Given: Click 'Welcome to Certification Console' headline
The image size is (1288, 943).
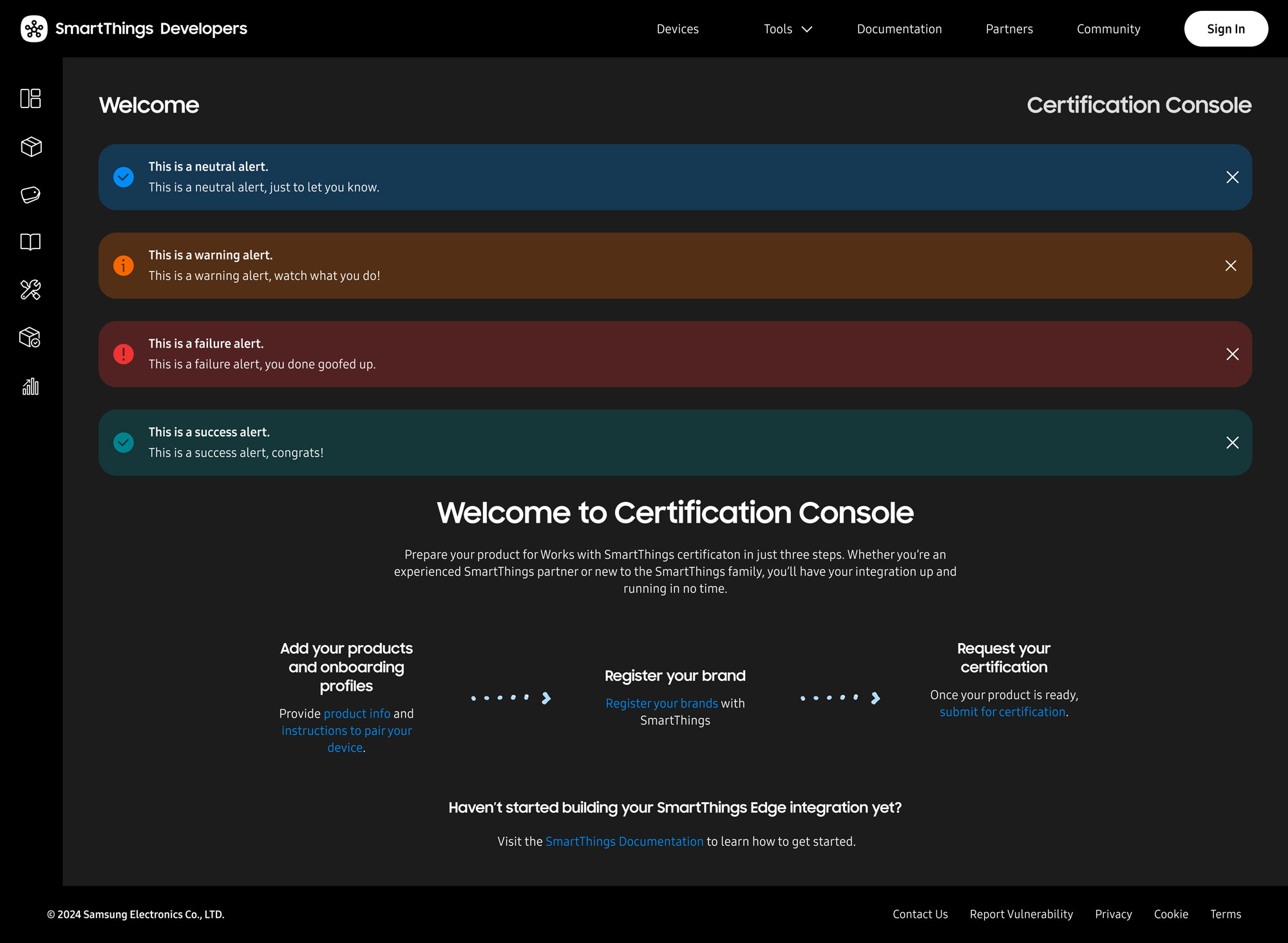Looking at the screenshot, I should click(675, 513).
